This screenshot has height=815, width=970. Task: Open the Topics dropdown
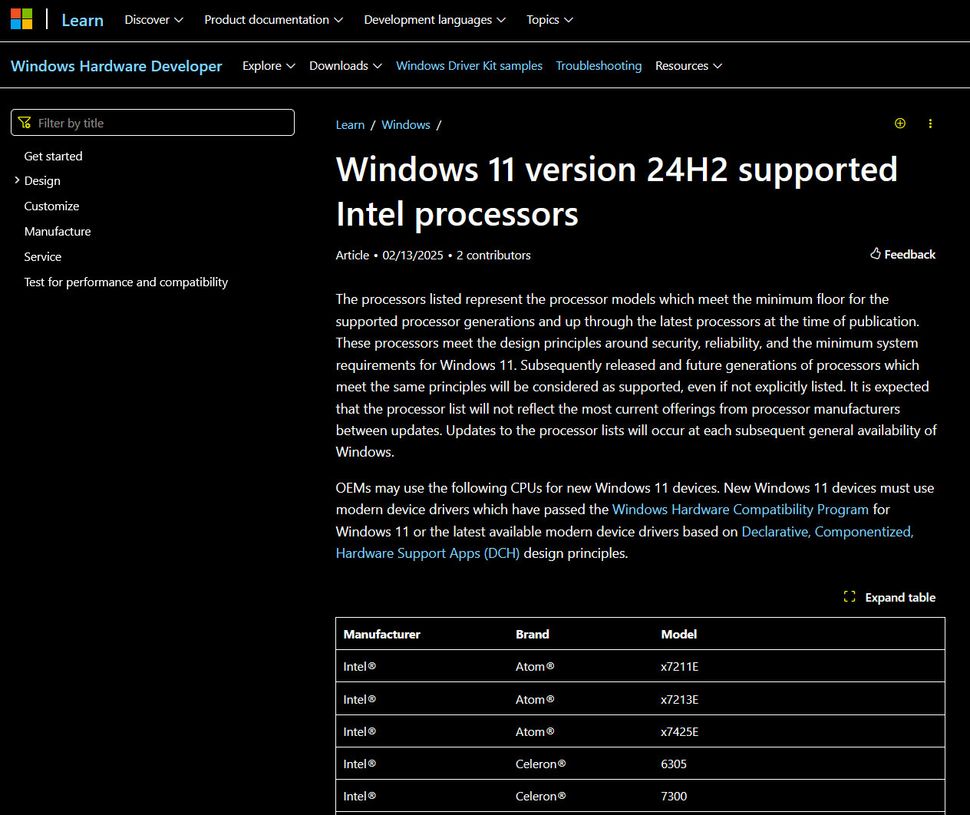(549, 19)
